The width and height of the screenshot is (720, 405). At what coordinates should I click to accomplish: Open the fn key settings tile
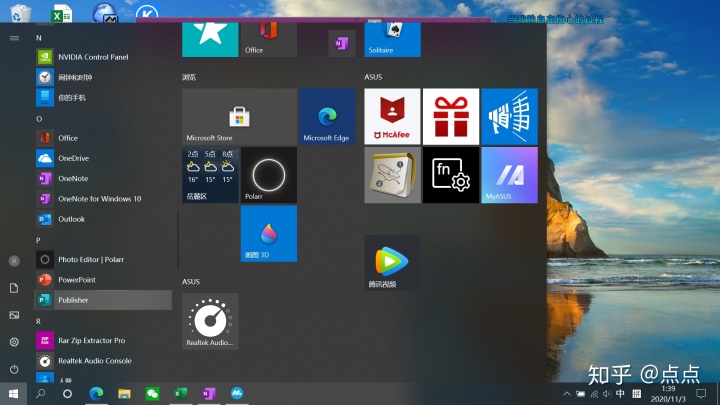coord(451,175)
